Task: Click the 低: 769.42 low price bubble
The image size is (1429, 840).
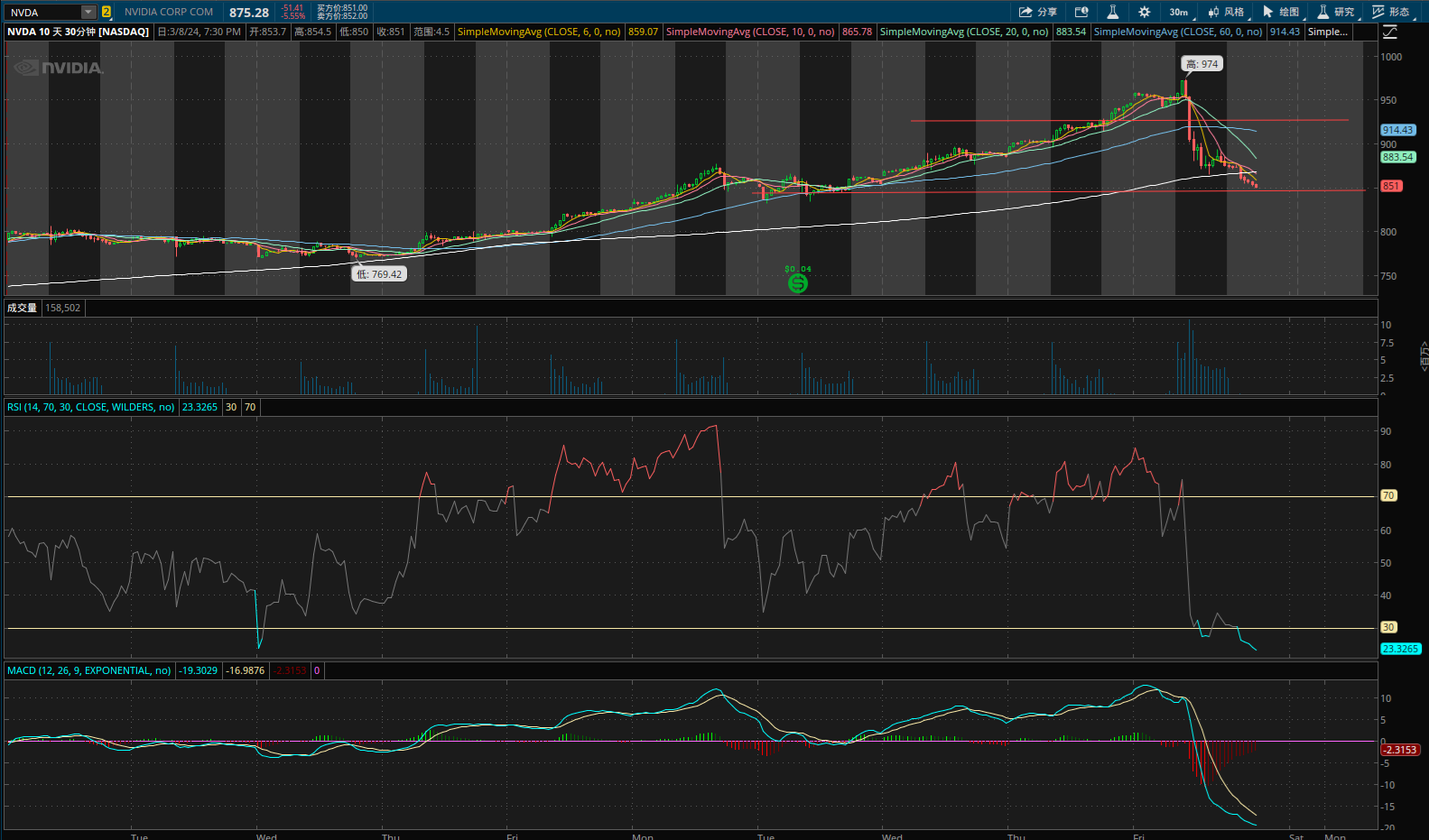Action: click(379, 274)
